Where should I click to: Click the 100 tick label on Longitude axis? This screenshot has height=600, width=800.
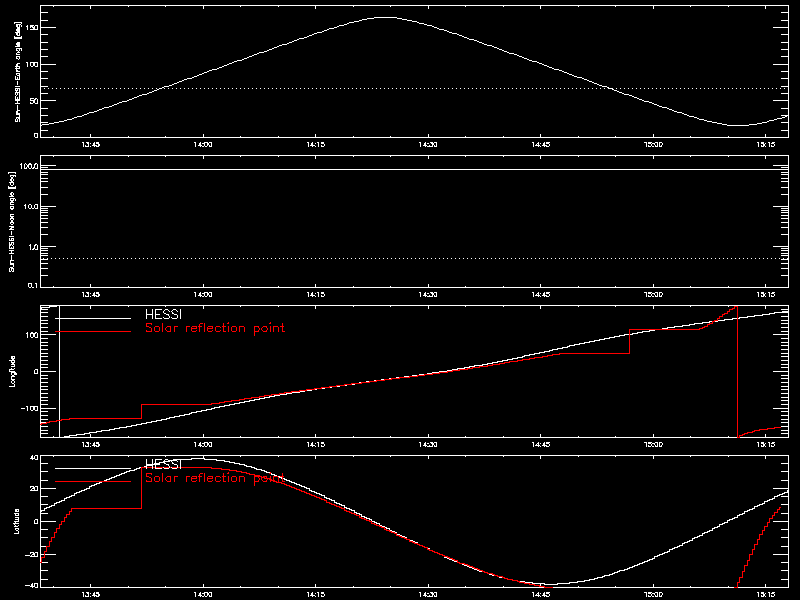pos(32,335)
